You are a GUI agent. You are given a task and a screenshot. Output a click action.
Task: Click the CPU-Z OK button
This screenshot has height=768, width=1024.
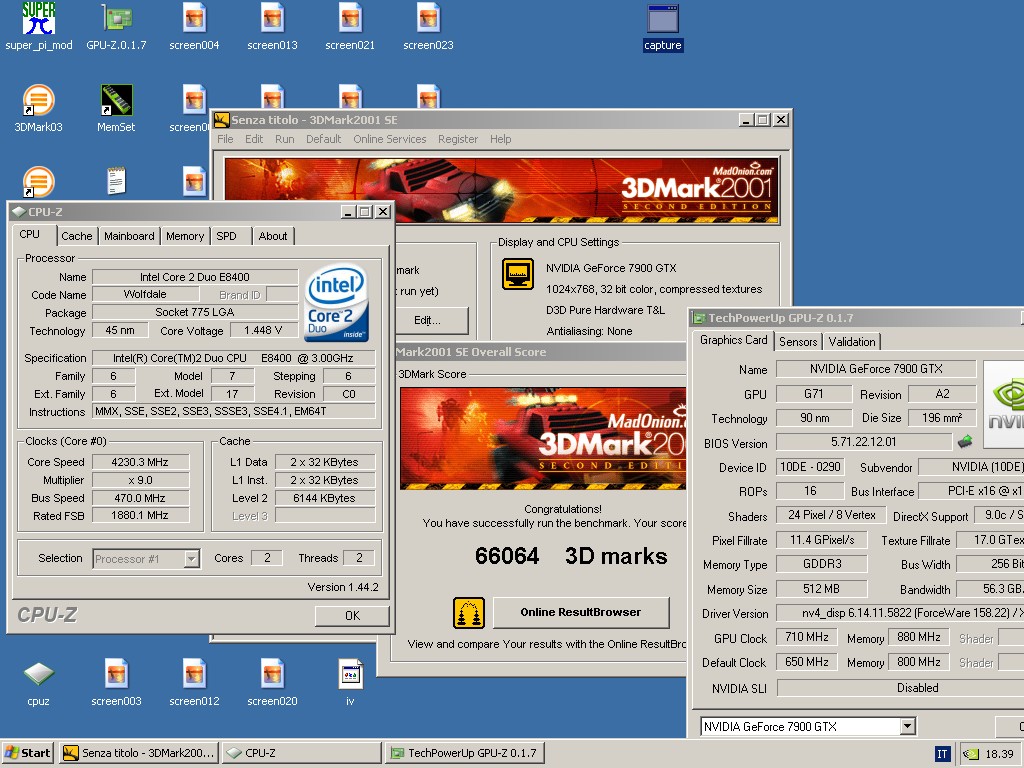click(x=352, y=615)
